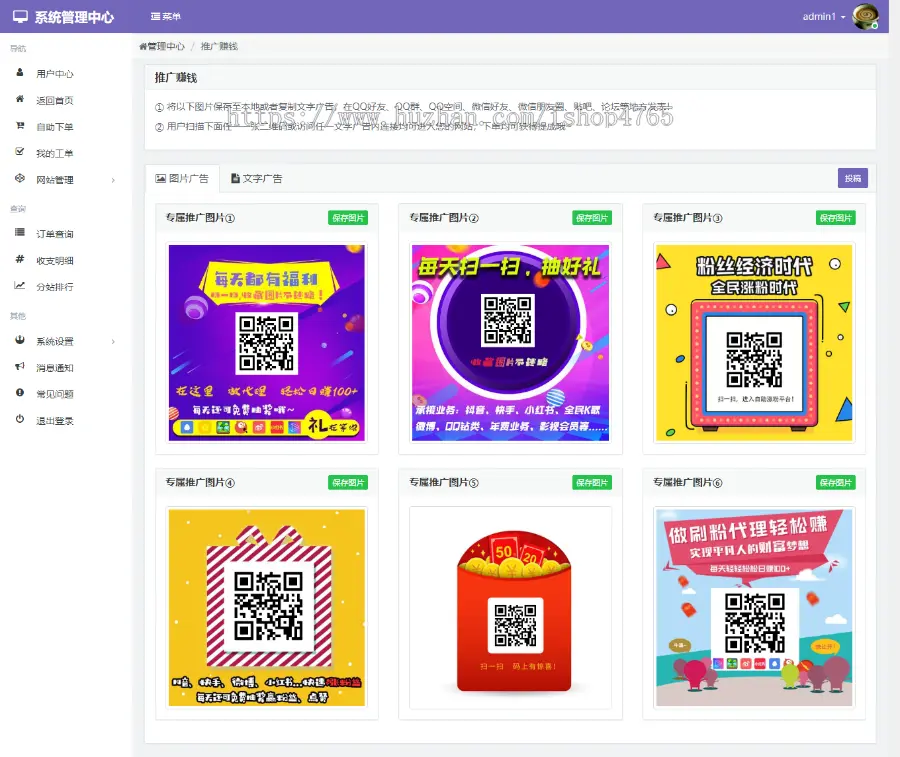Click the globe icon beside 网站管理
This screenshot has height=757, width=900.
coord(20,178)
